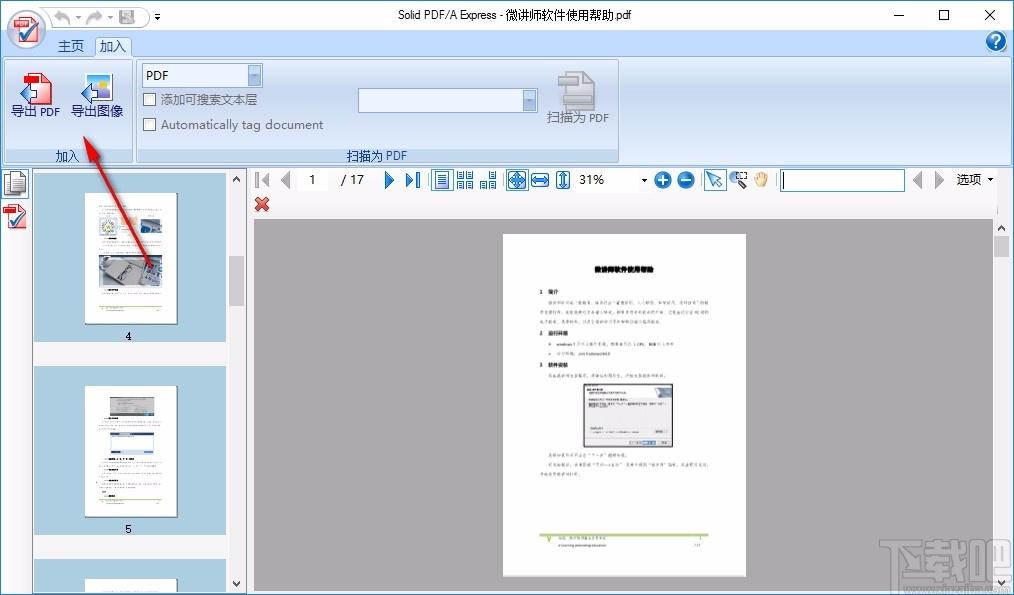Activate the marquee zoom tool
The height and width of the screenshot is (595, 1014).
coord(739,180)
